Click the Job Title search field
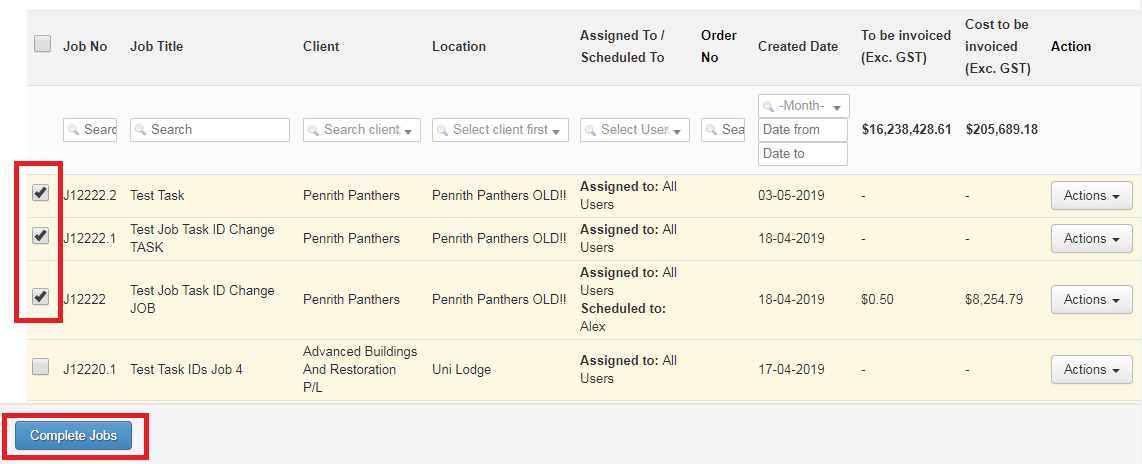The height and width of the screenshot is (464, 1142). (210, 130)
